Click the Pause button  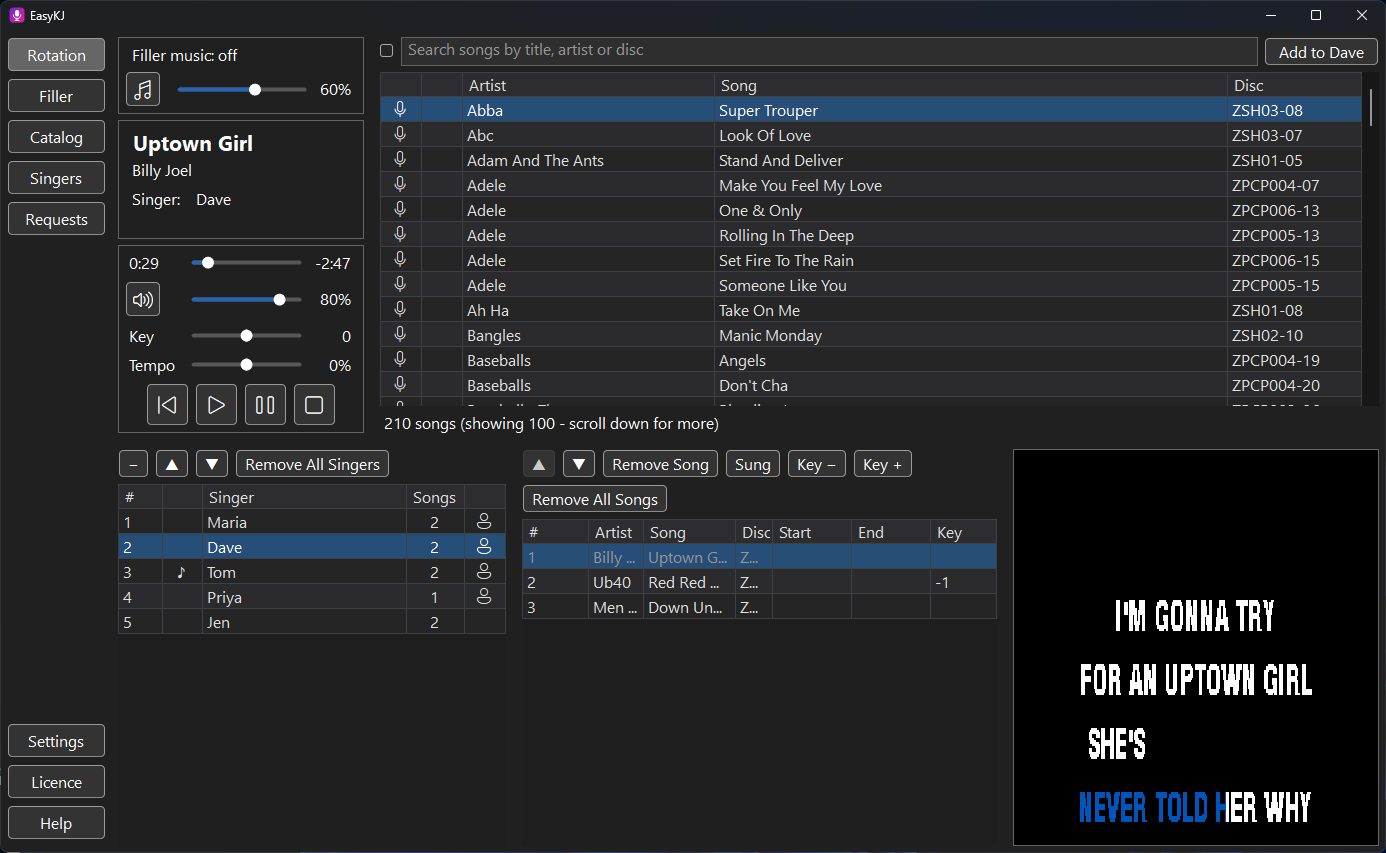(265, 405)
